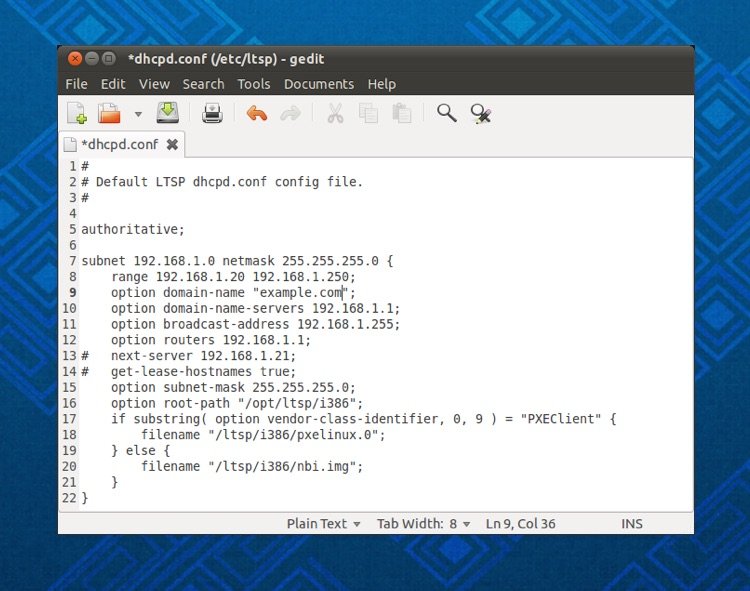This screenshot has height=591, width=750.
Task: Open the Documents menu
Action: 318,84
